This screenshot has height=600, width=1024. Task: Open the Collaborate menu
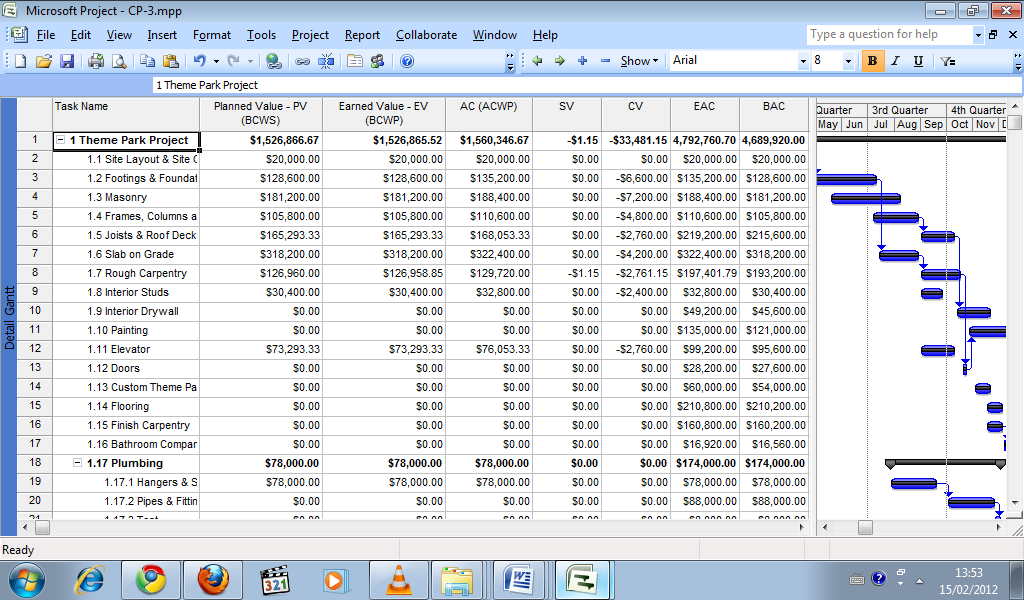426,35
